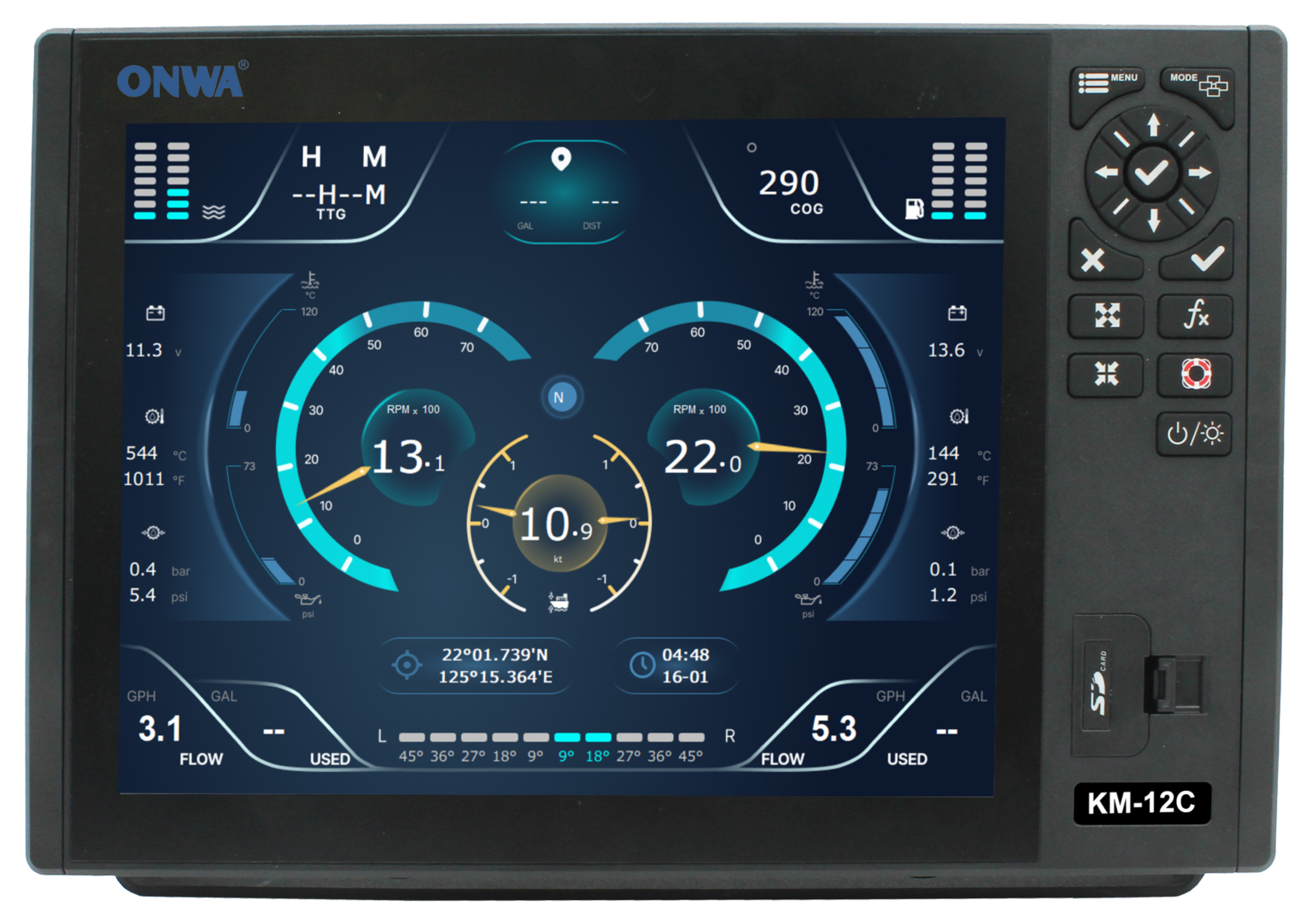Tap the power and brightness key
The height and width of the screenshot is (924, 1312).
[x=1194, y=434]
